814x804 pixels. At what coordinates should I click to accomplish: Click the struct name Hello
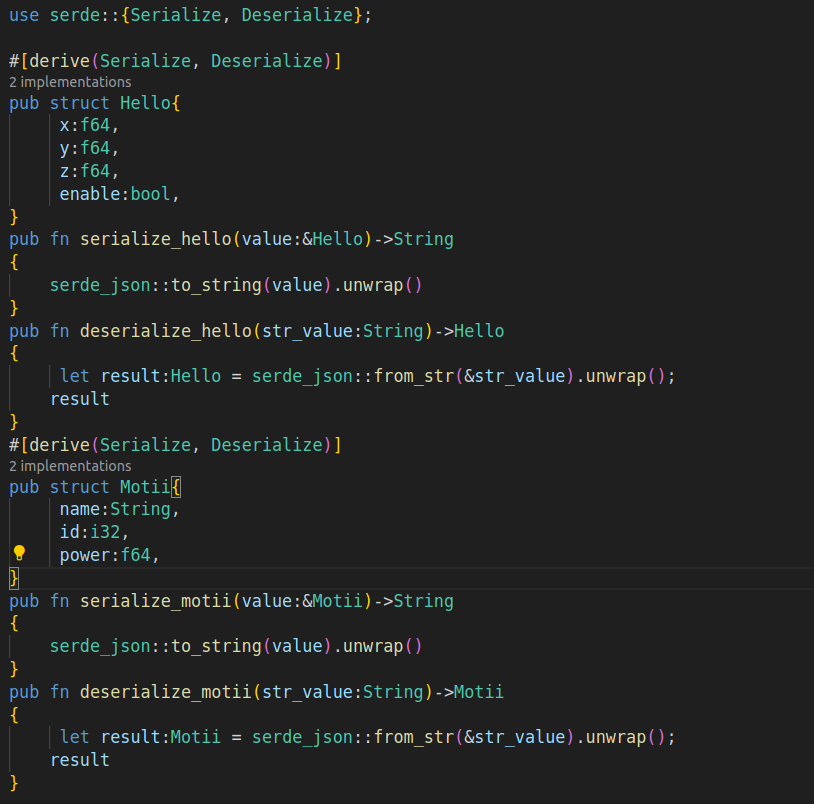pos(143,102)
